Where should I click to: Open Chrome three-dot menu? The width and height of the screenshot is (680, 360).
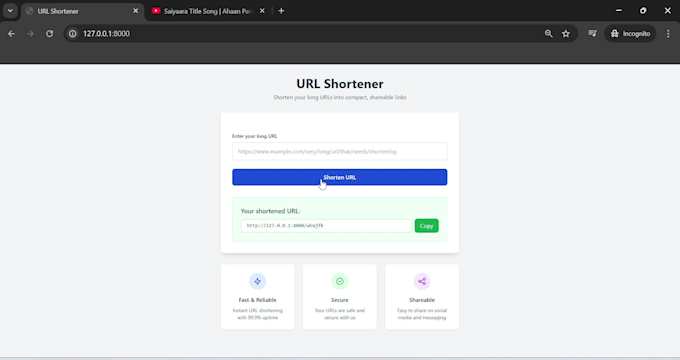coord(668,33)
